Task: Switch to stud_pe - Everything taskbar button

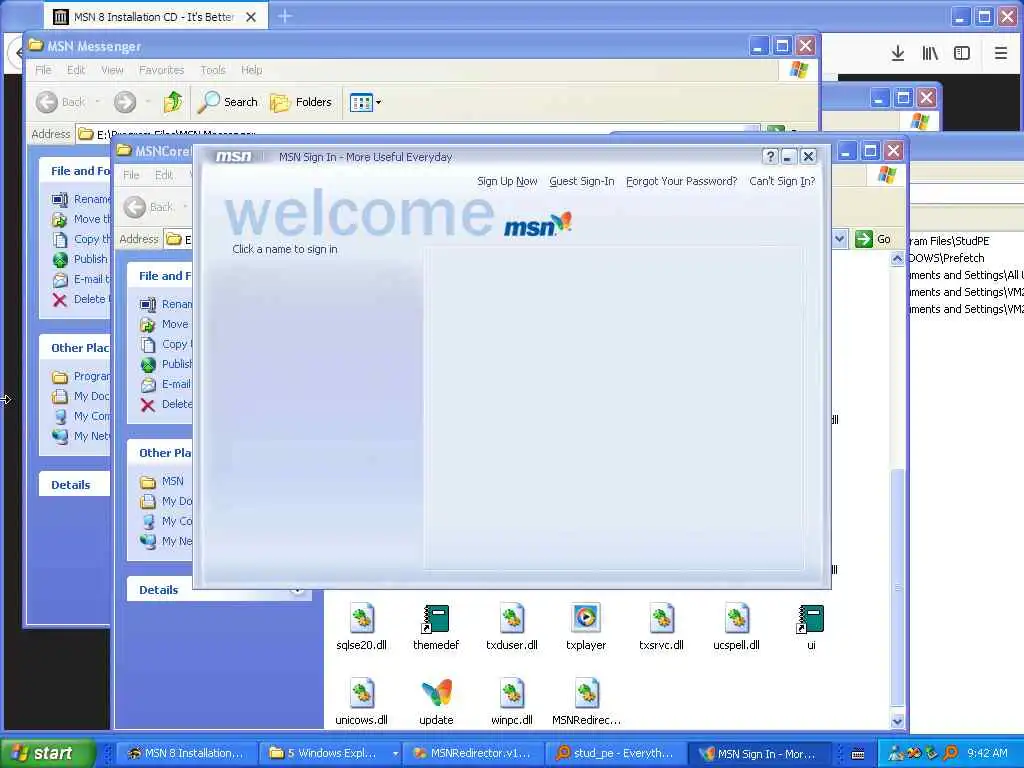Action: pyautogui.click(x=615, y=754)
